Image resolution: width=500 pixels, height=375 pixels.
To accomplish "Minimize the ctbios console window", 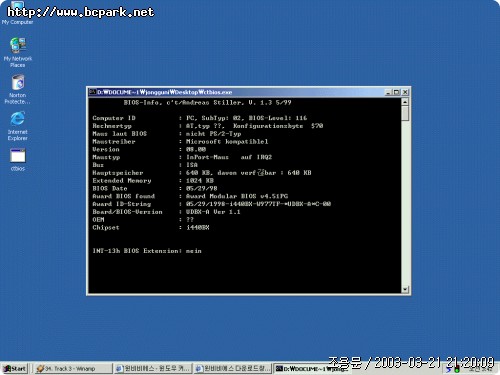I will [x=388, y=92].
